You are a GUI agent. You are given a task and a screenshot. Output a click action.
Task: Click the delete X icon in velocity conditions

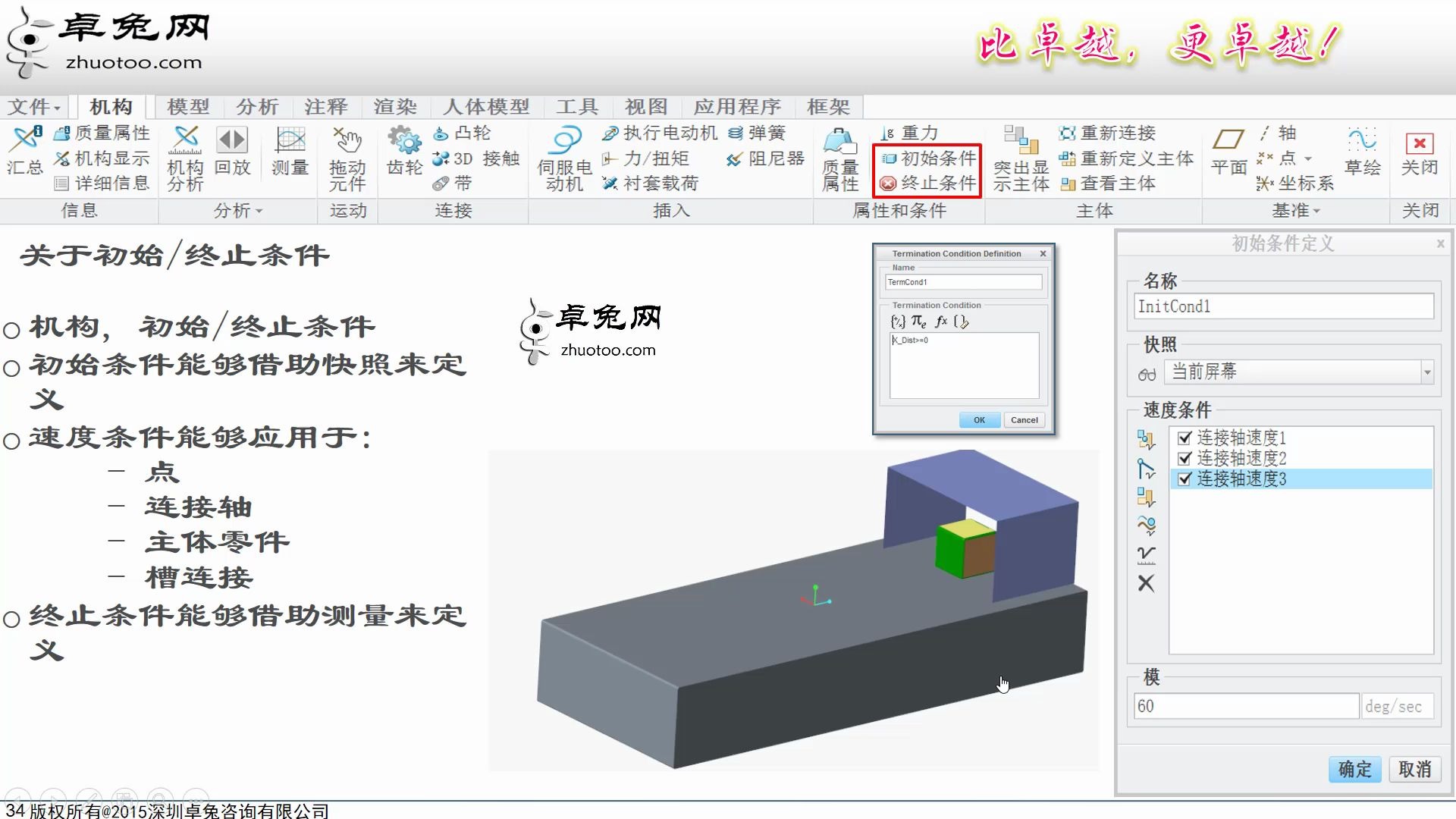pos(1146,583)
